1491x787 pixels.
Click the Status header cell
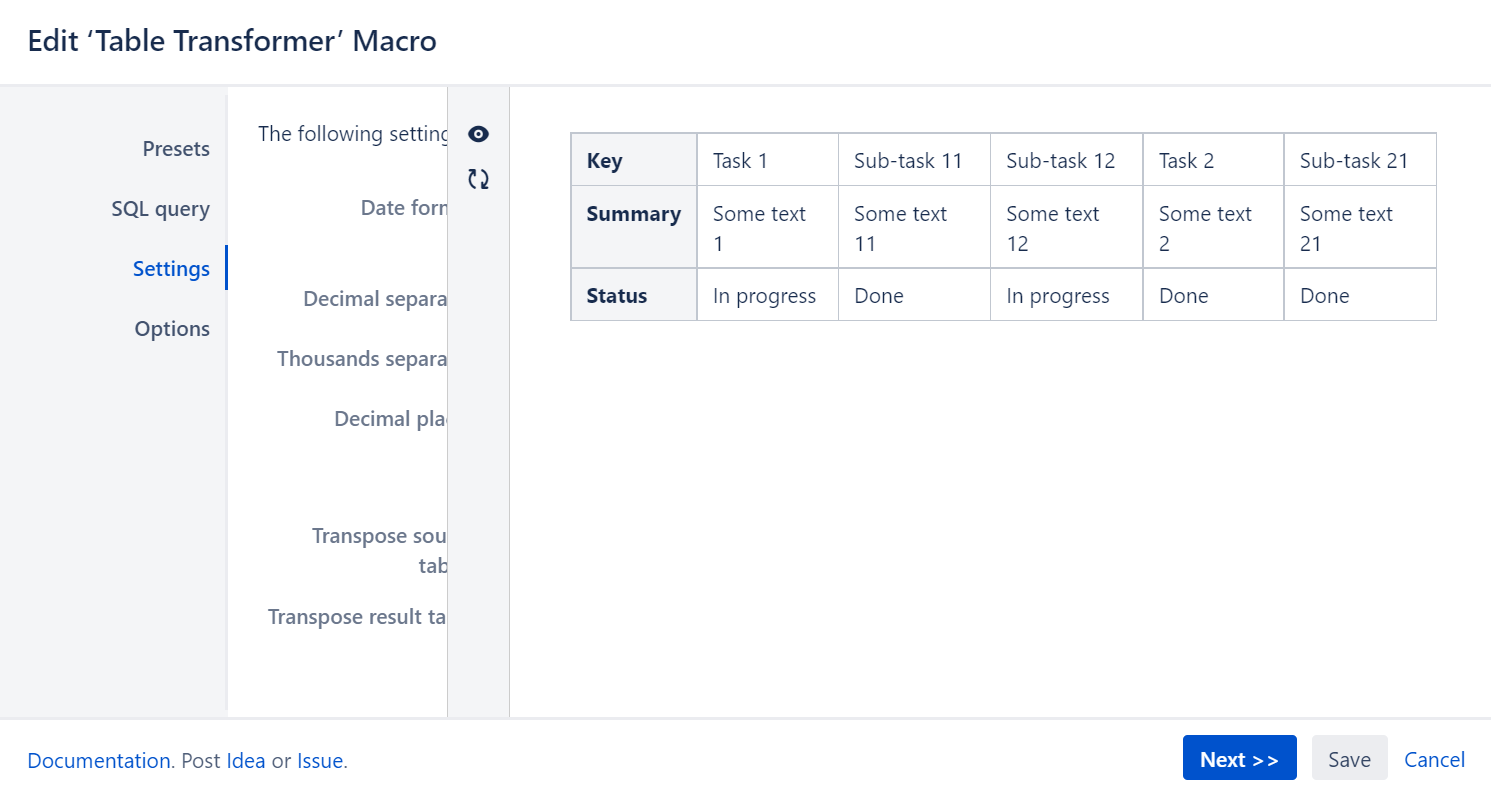tap(634, 295)
